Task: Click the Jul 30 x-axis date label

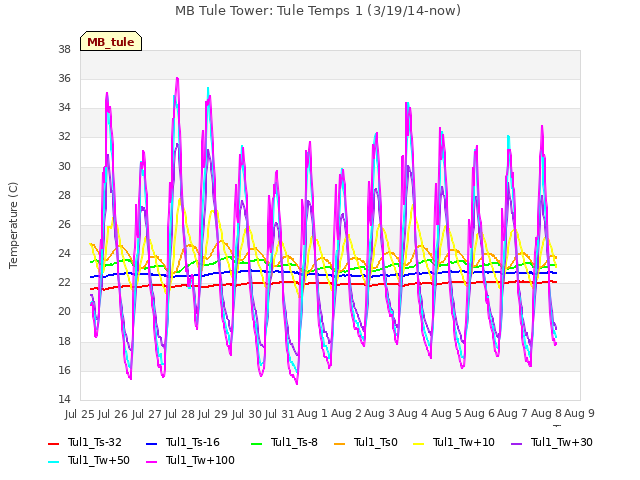Action: pos(246,414)
